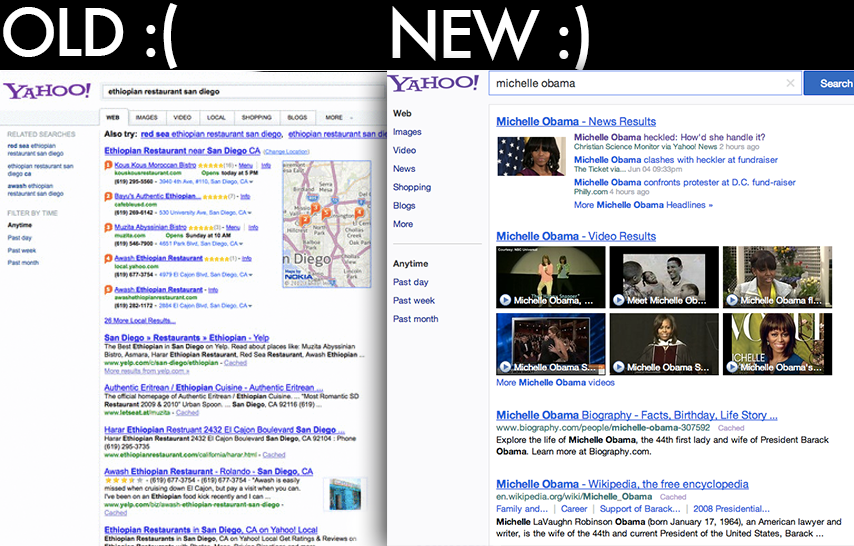Click the Bayu's Authentic Ethiopian pin icon

coord(108,196)
